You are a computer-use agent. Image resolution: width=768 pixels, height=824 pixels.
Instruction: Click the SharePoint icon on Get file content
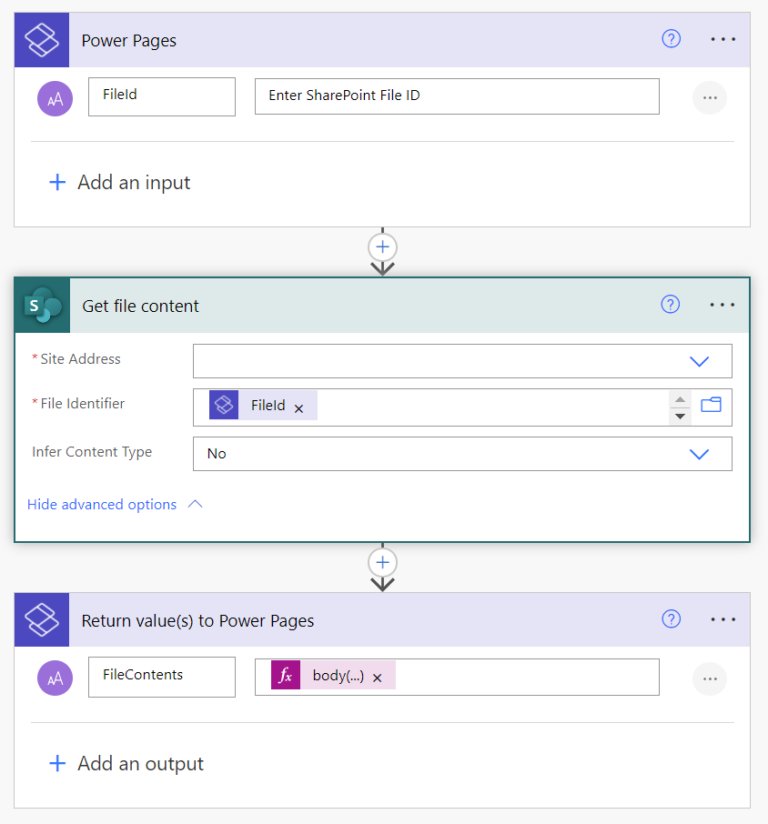click(41, 304)
